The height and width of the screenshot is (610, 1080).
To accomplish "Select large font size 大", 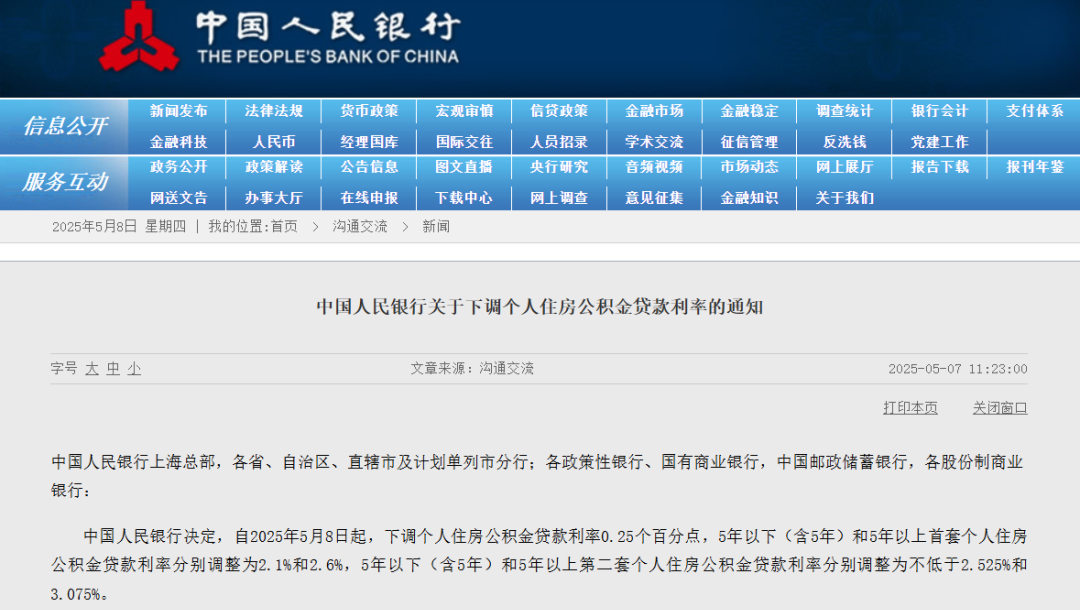I will [92, 369].
